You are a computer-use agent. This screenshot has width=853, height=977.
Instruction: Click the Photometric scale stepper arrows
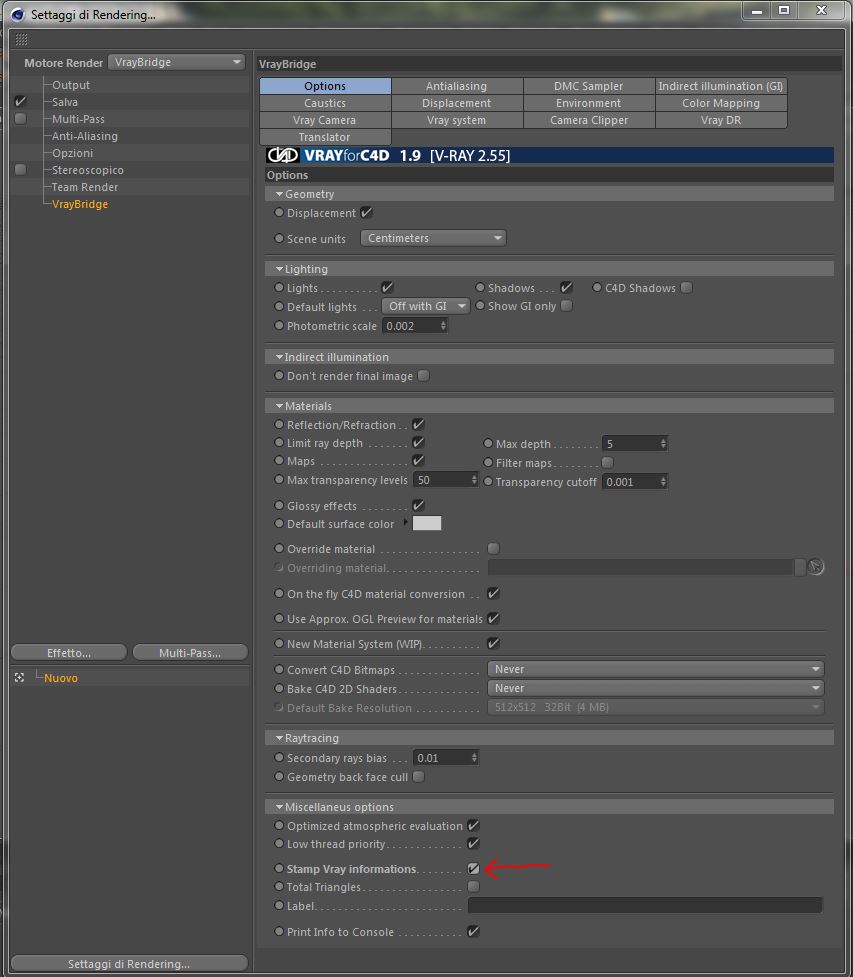[x=443, y=325]
